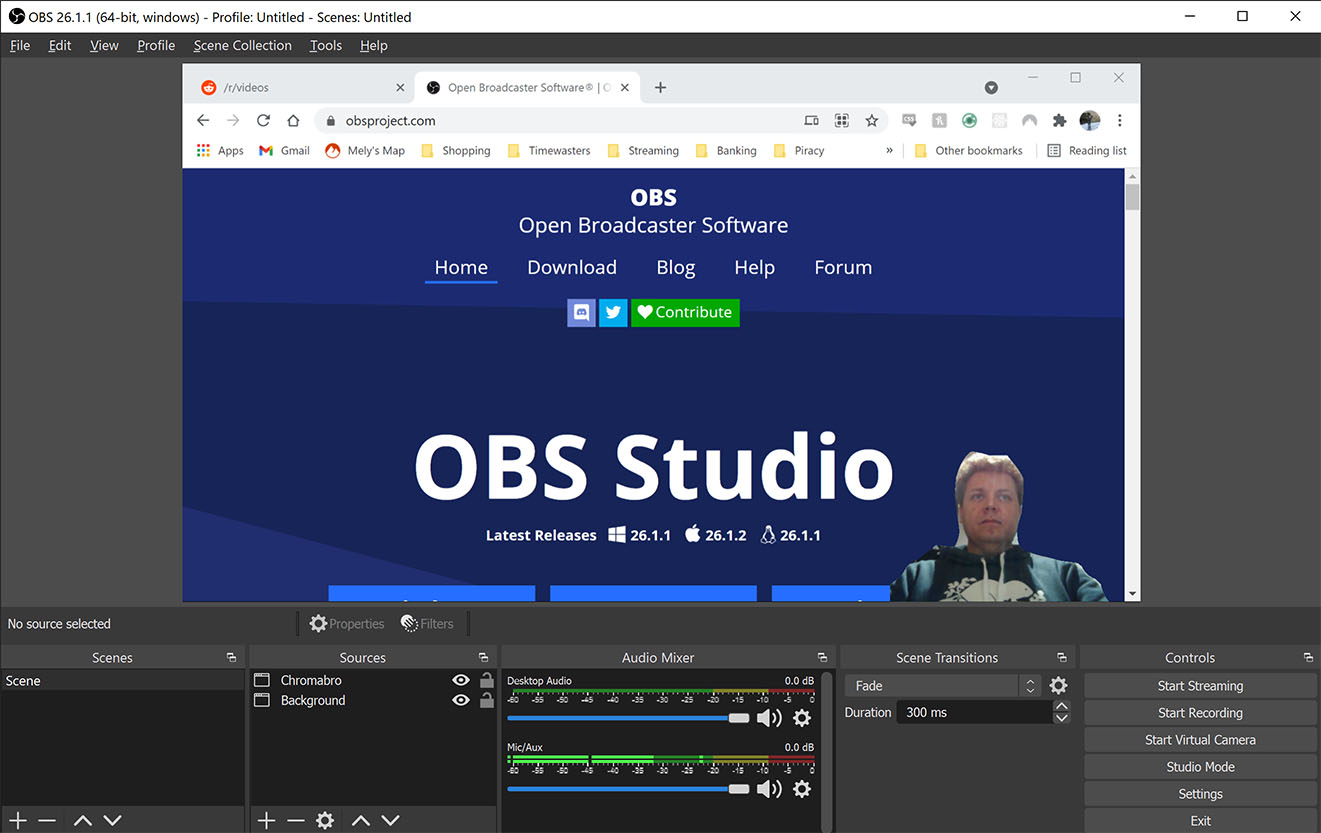1321x833 pixels.
Task: Pop out the Controls dock
Action: click(x=1308, y=657)
